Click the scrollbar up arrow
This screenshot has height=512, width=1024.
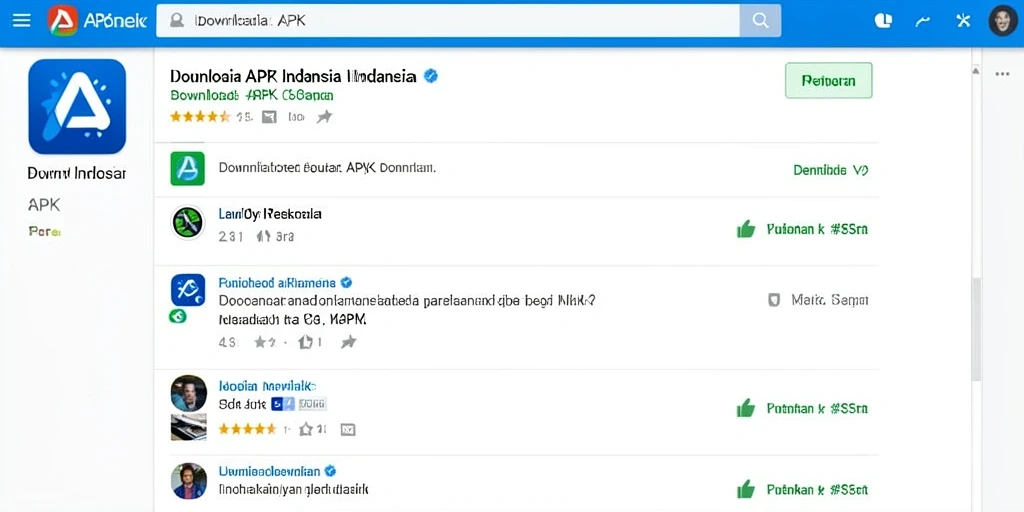pos(976,70)
